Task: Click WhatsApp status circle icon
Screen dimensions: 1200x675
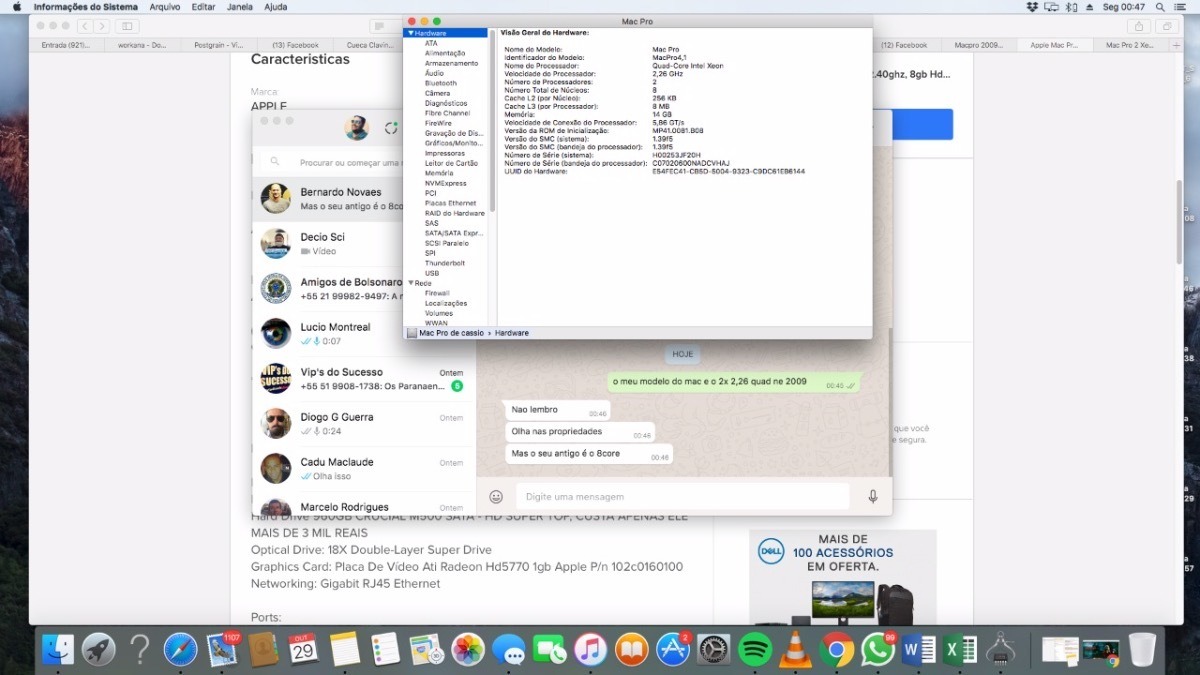Action: click(x=392, y=128)
